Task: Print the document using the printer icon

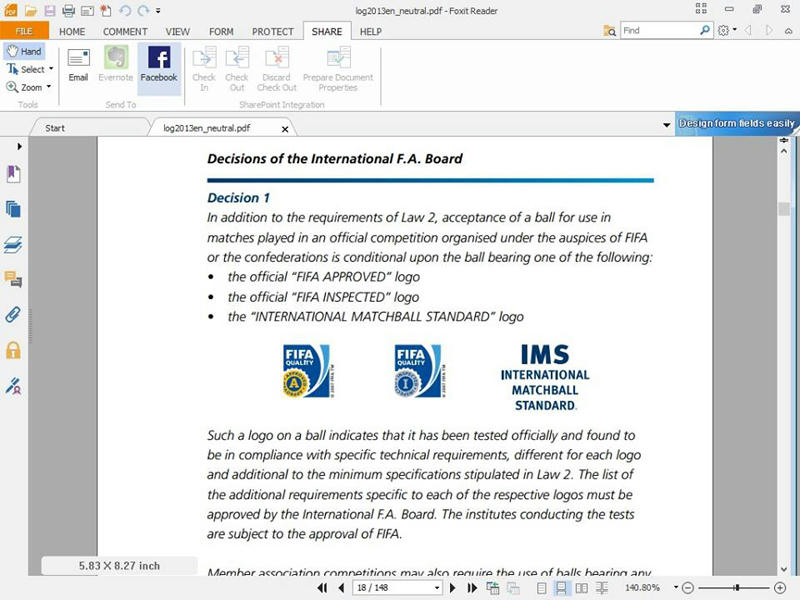Action: 68,10
